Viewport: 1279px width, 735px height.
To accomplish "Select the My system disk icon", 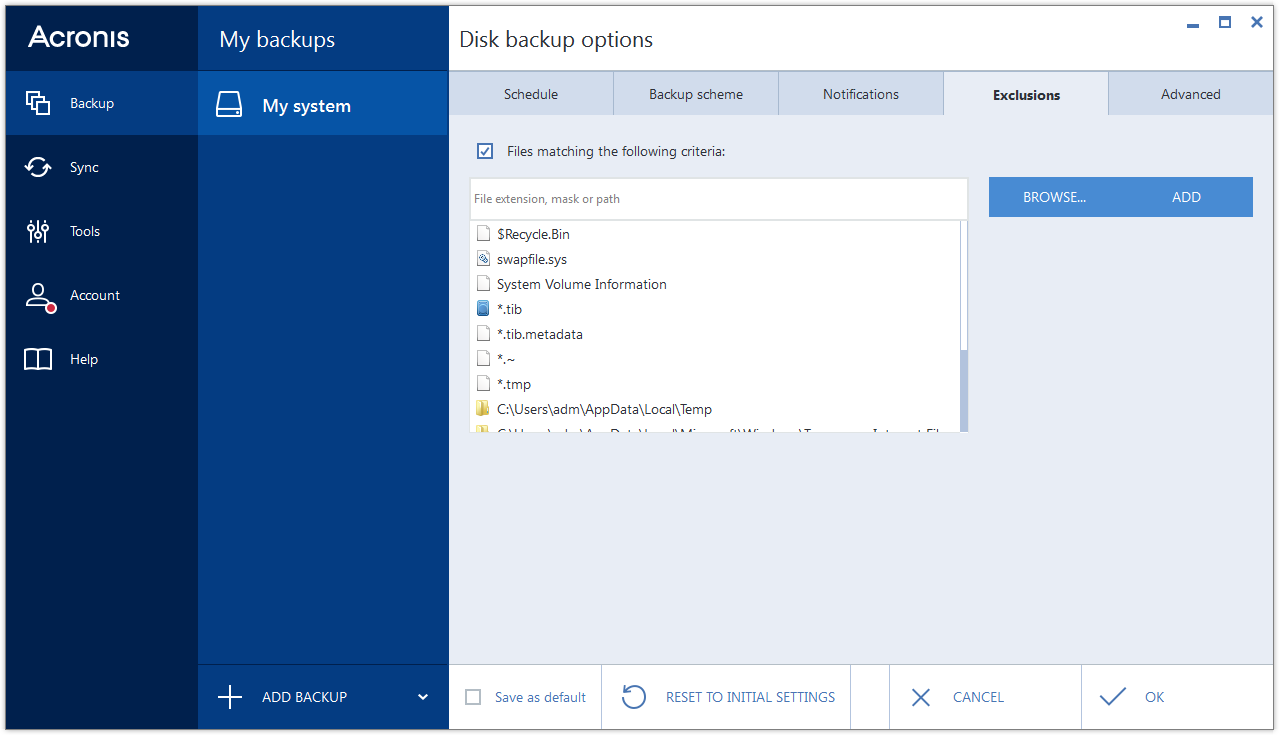I will (x=229, y=106).
